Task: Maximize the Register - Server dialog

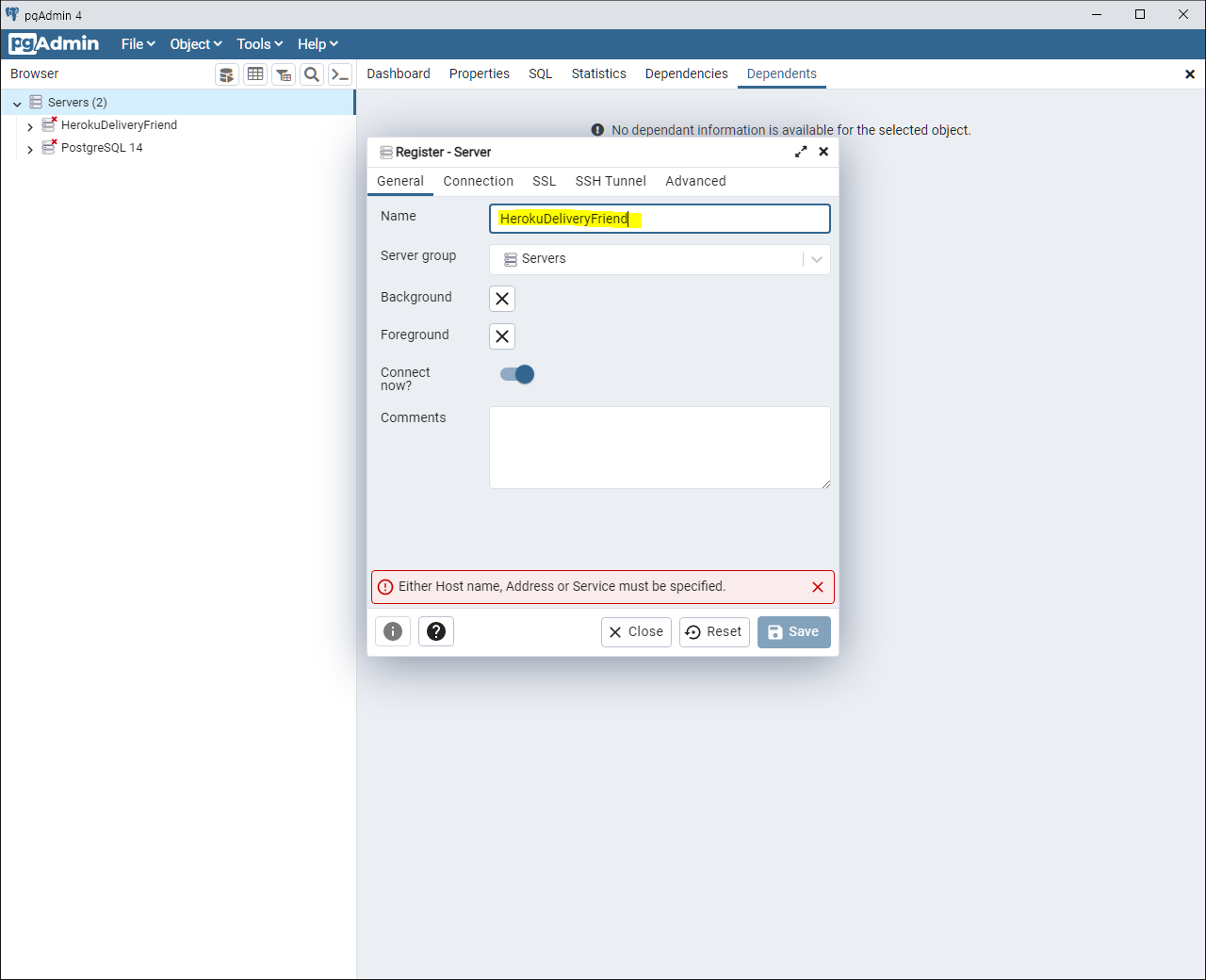Action: pyautogui.click(x=801, y=152)
